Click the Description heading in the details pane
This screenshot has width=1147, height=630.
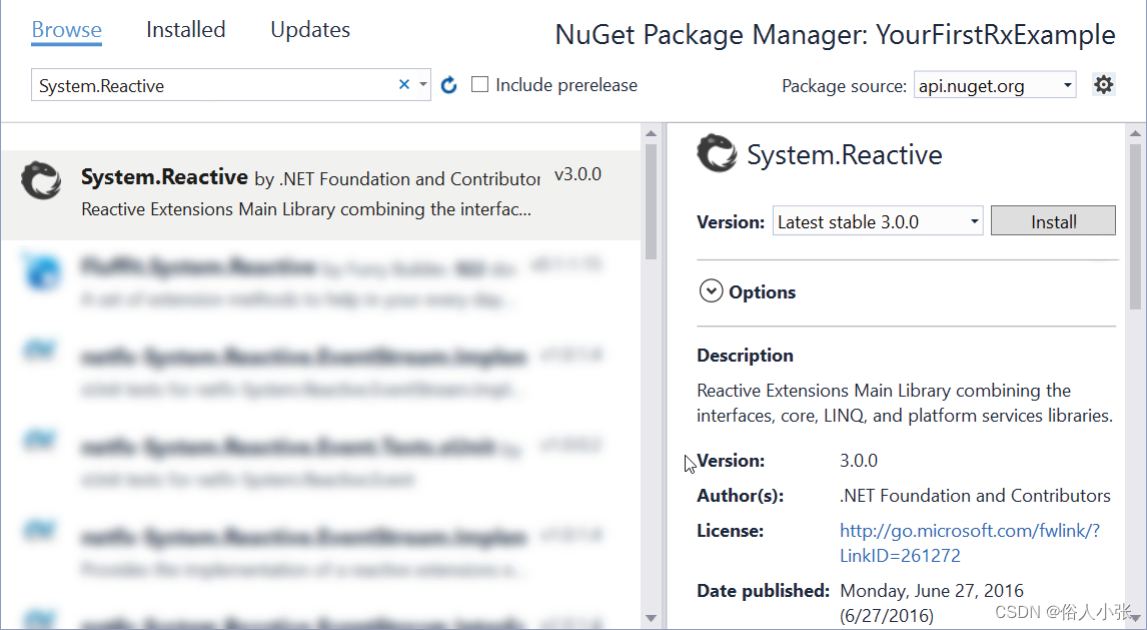click(745, 356)
